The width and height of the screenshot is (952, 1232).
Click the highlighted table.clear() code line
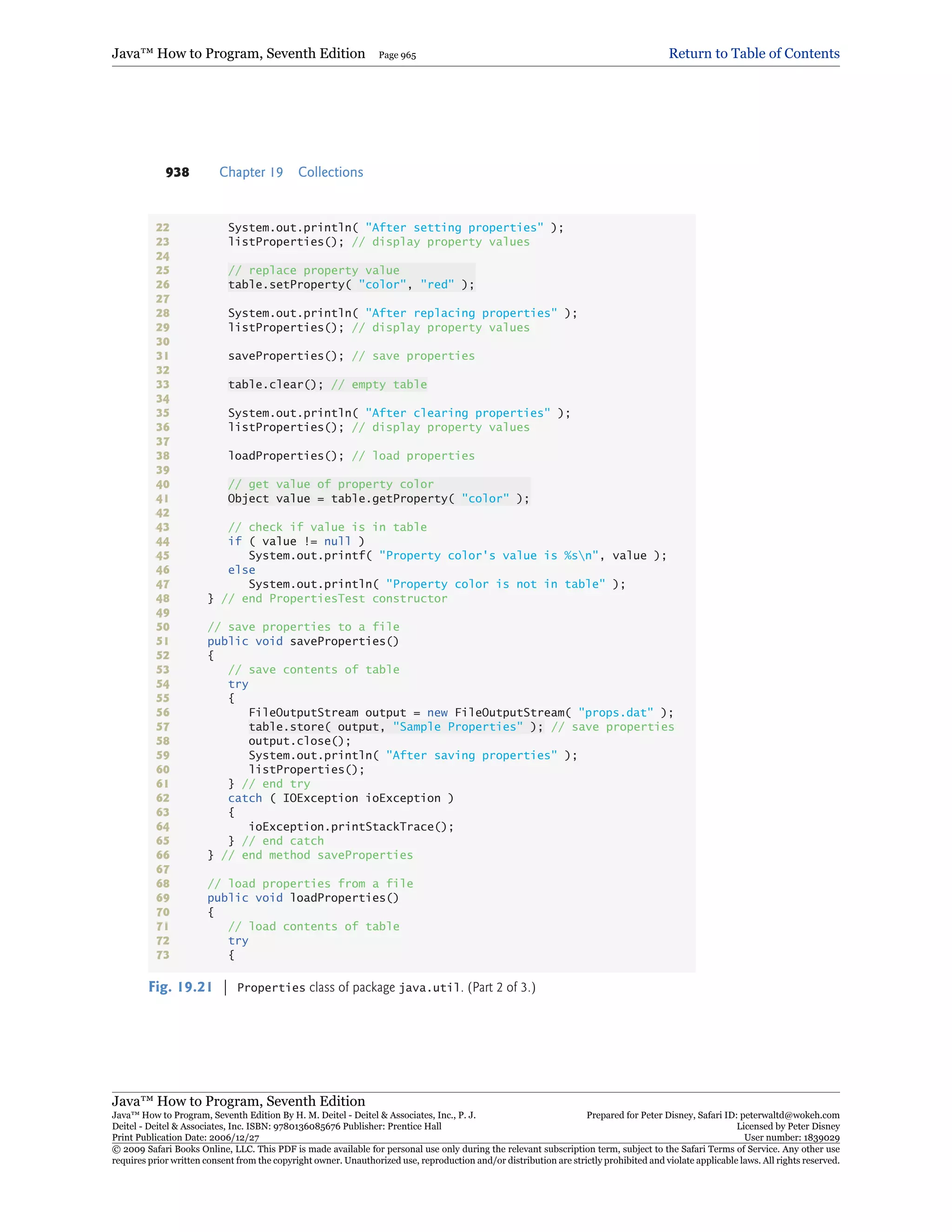[327, 384]
